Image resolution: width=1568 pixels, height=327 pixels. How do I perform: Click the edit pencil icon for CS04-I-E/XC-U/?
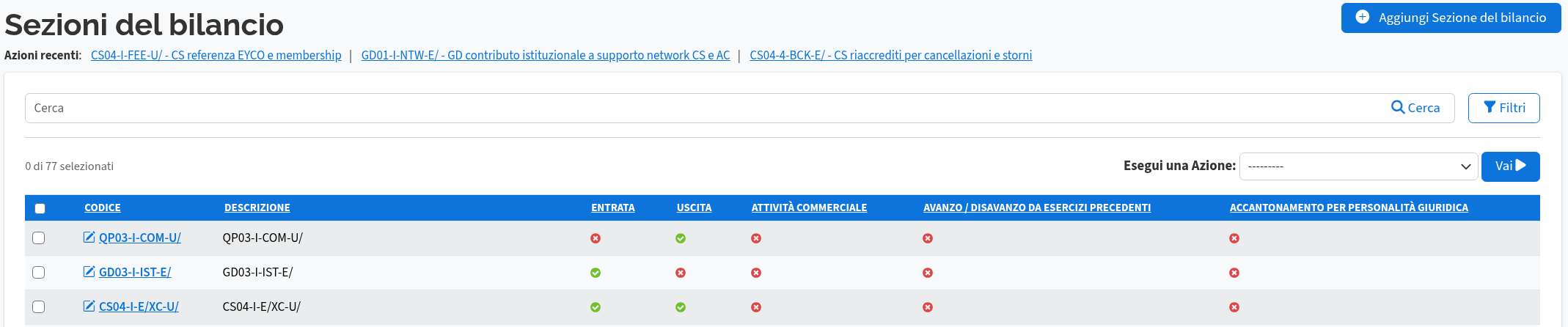click(x=89, y=306)
